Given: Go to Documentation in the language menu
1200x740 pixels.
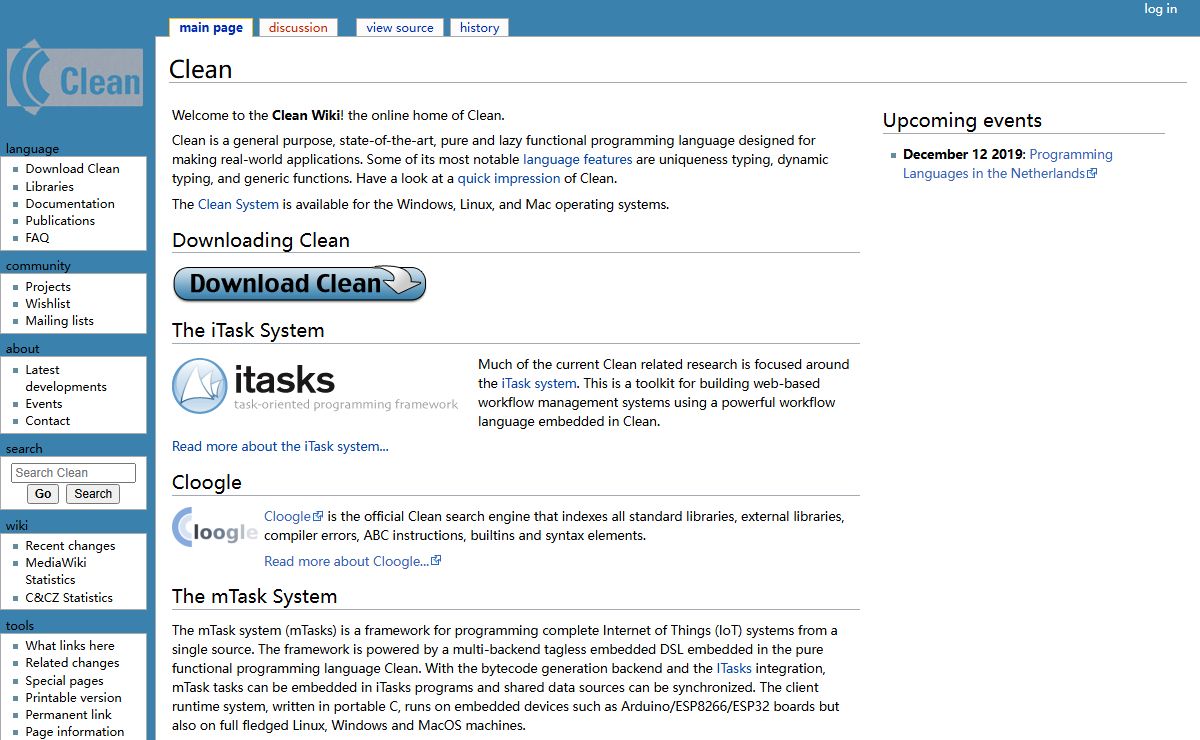Looking at the screenshot, I should 70,203.
